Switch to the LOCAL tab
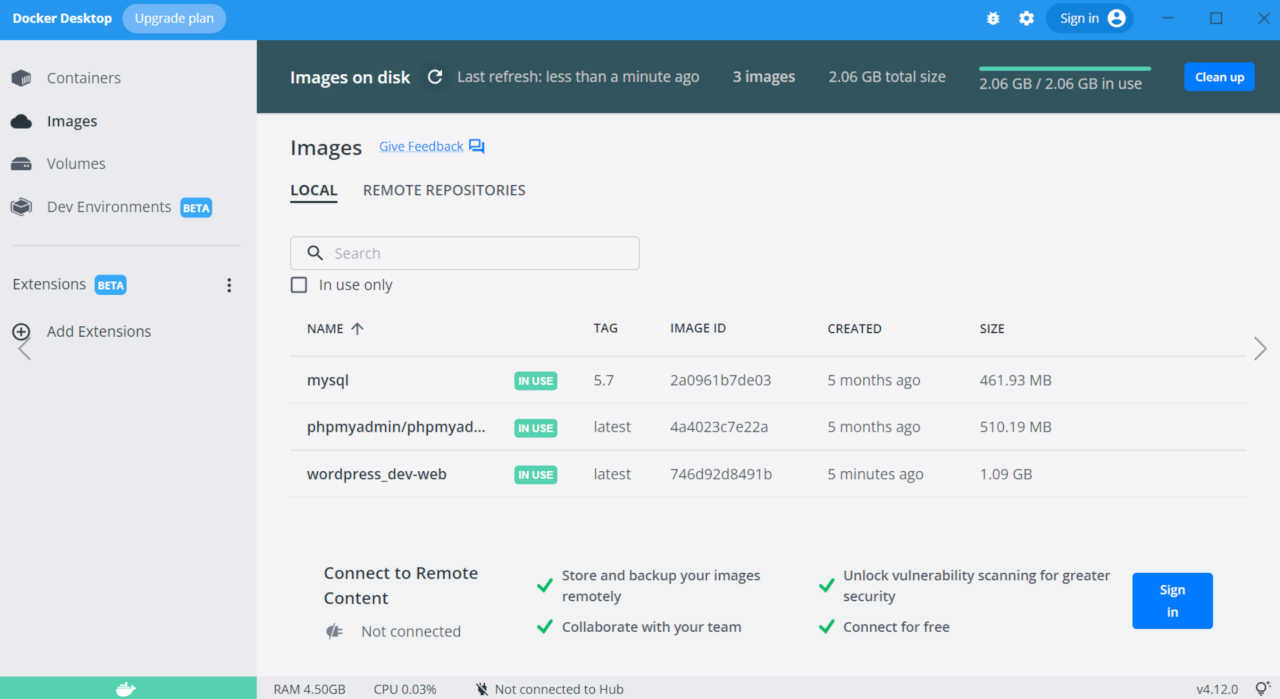 [x=314, y=190]
